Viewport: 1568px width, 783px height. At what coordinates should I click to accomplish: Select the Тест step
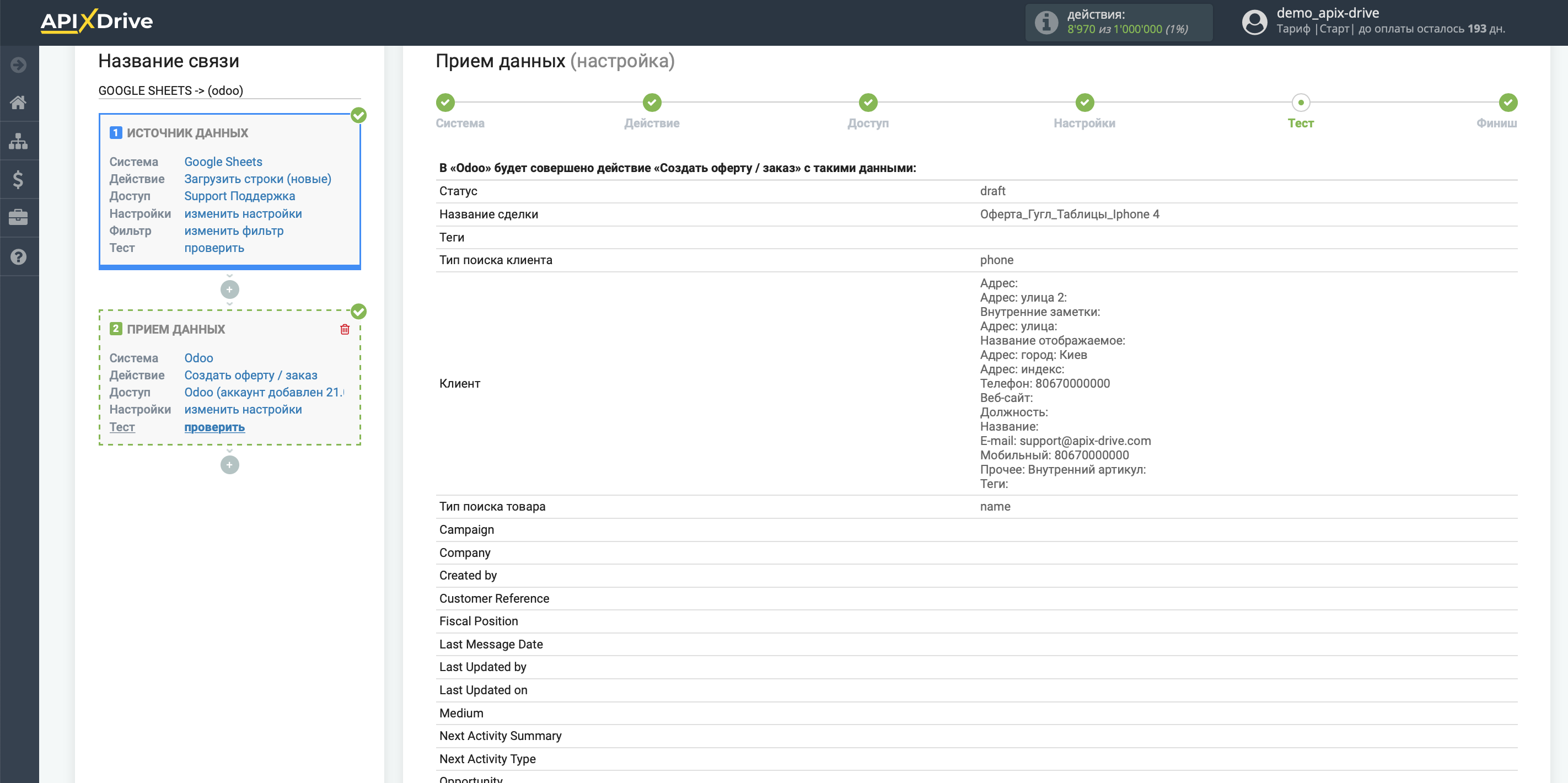click(1301, 103)
